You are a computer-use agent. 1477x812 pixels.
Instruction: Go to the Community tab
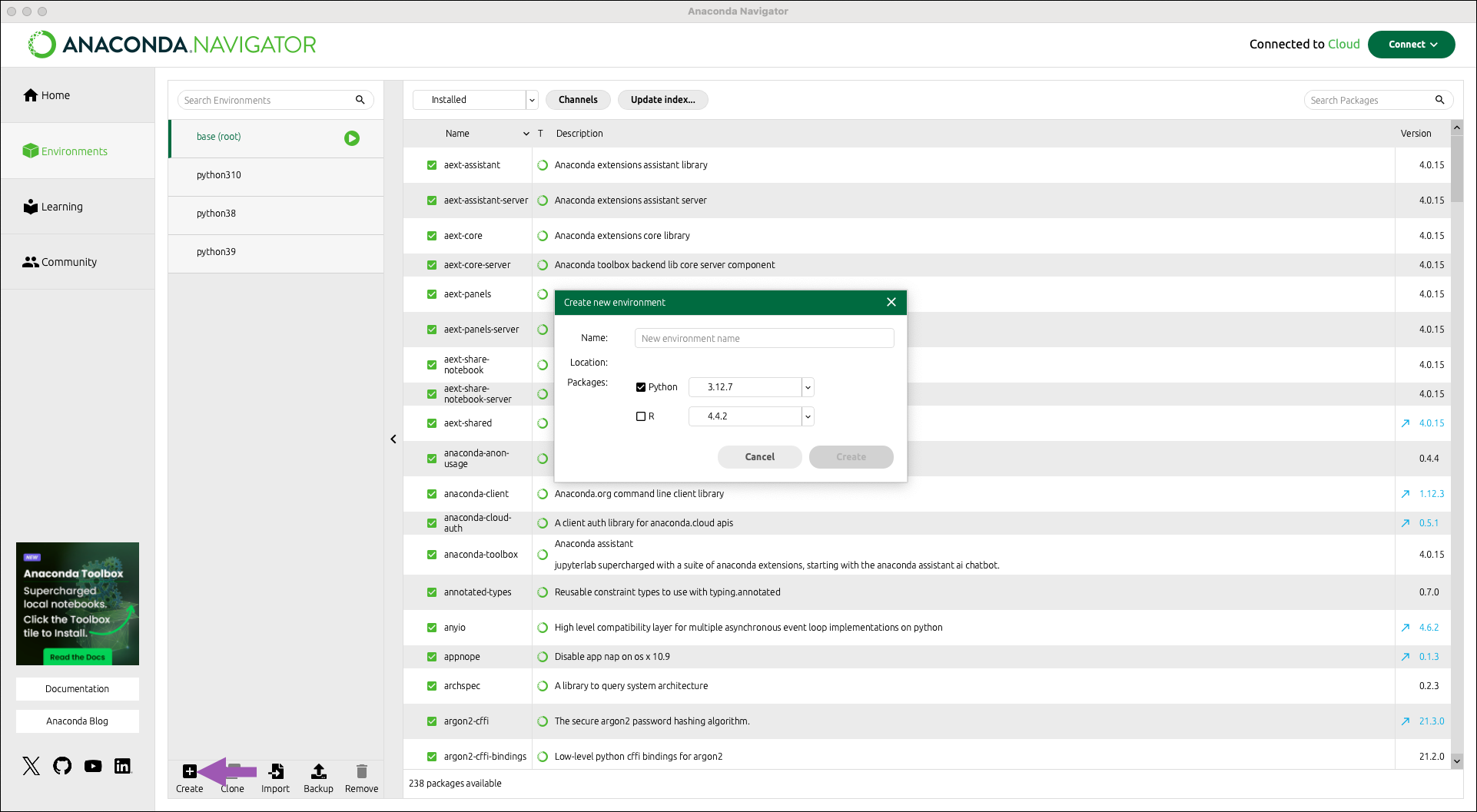click(x=78, y=262)
